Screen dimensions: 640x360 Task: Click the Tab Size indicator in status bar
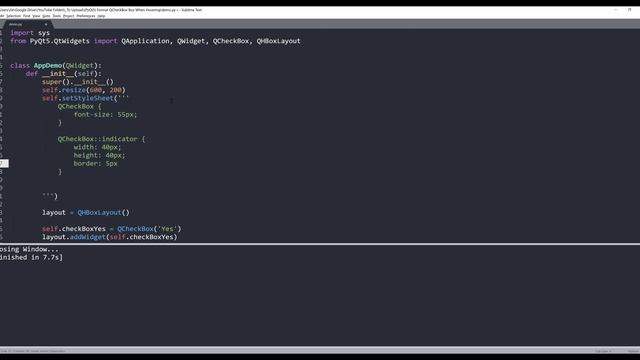603,351
